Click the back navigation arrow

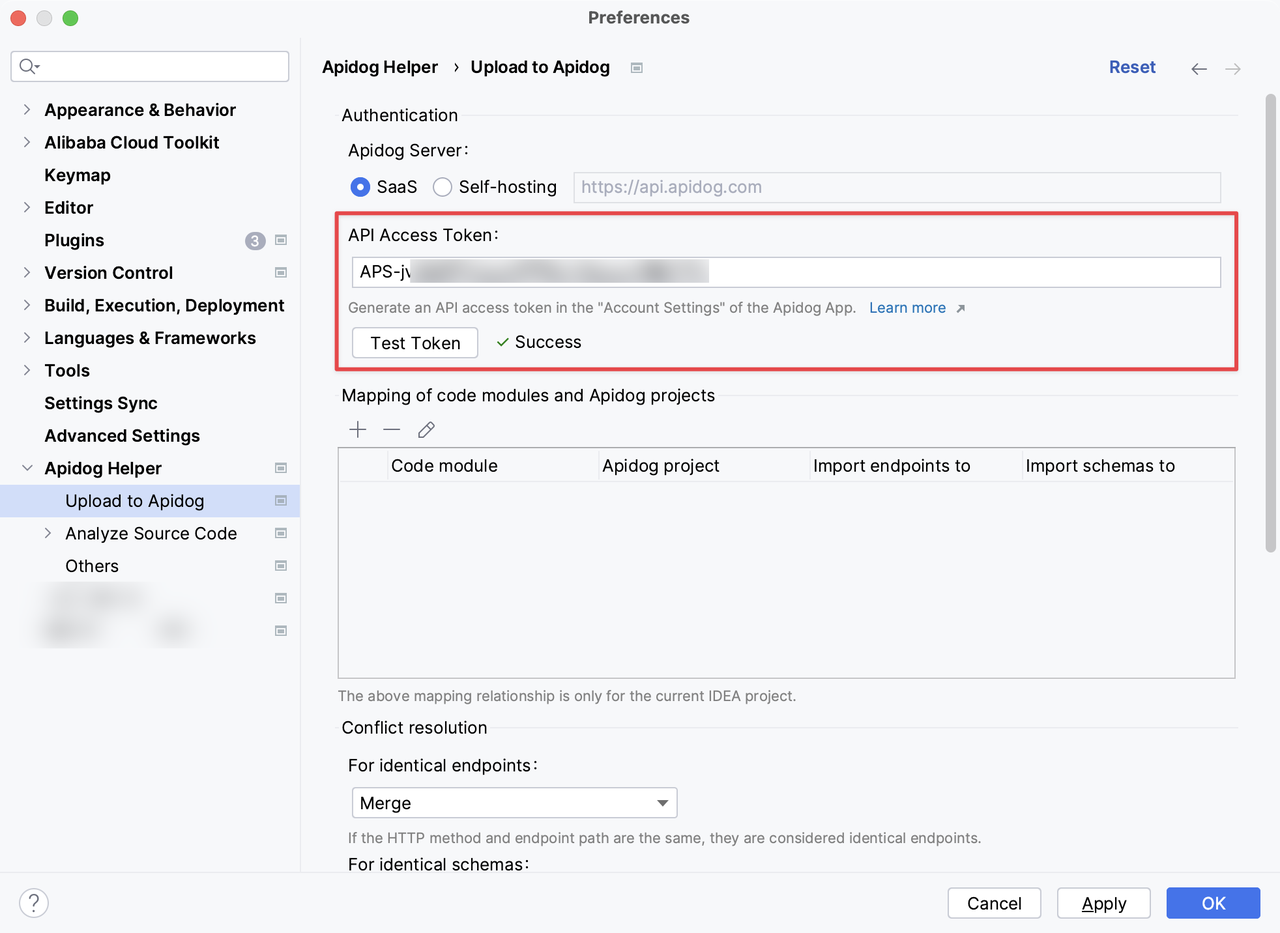pyautogui.click(x=1199, y=68)
